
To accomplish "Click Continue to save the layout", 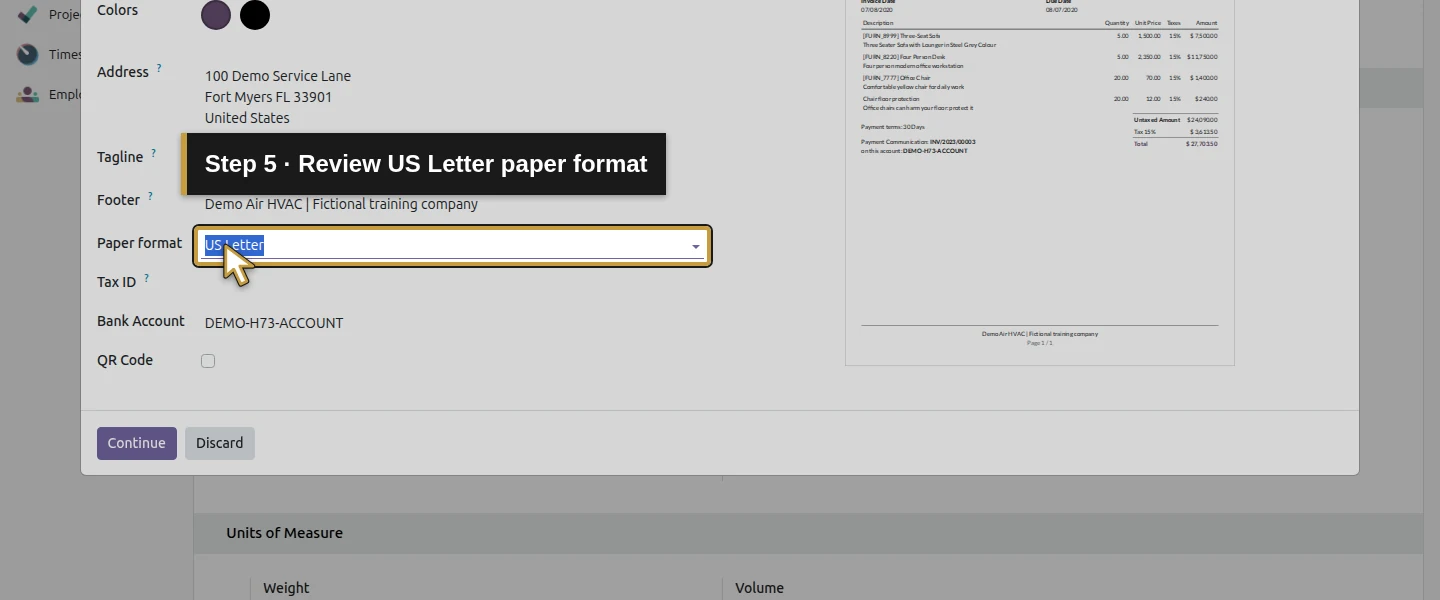I will pyautogui.click(x=137, y=443).
